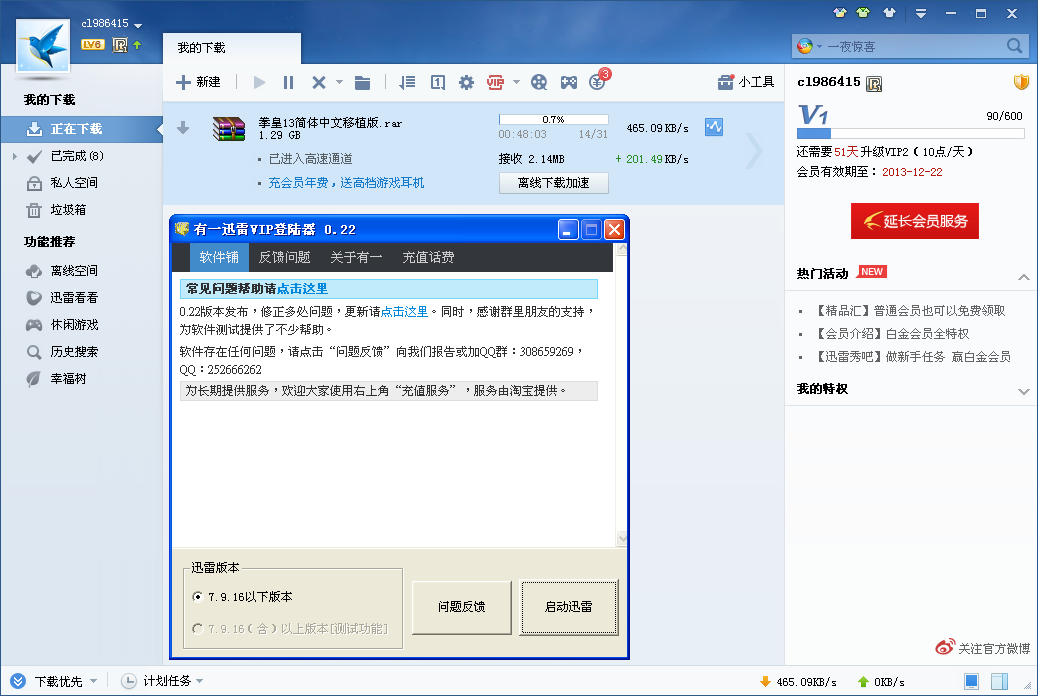Click the green shirt skin icon

[863, 13]
